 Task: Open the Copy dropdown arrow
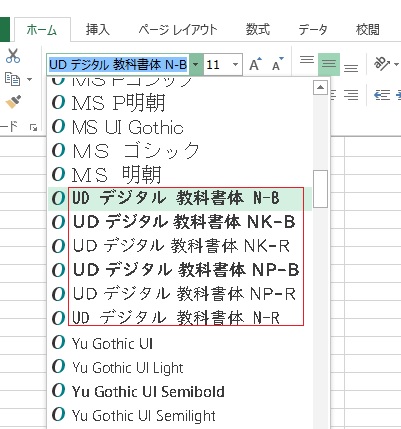tap(29, 79)
